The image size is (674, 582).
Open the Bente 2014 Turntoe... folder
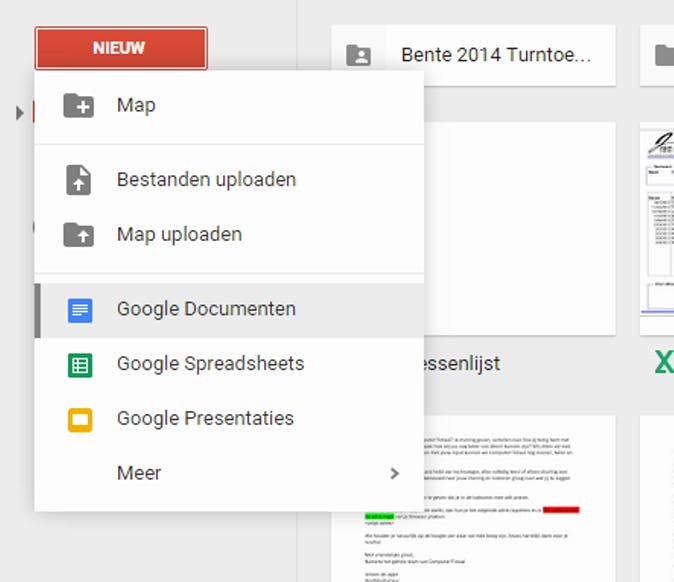point(473,55)
